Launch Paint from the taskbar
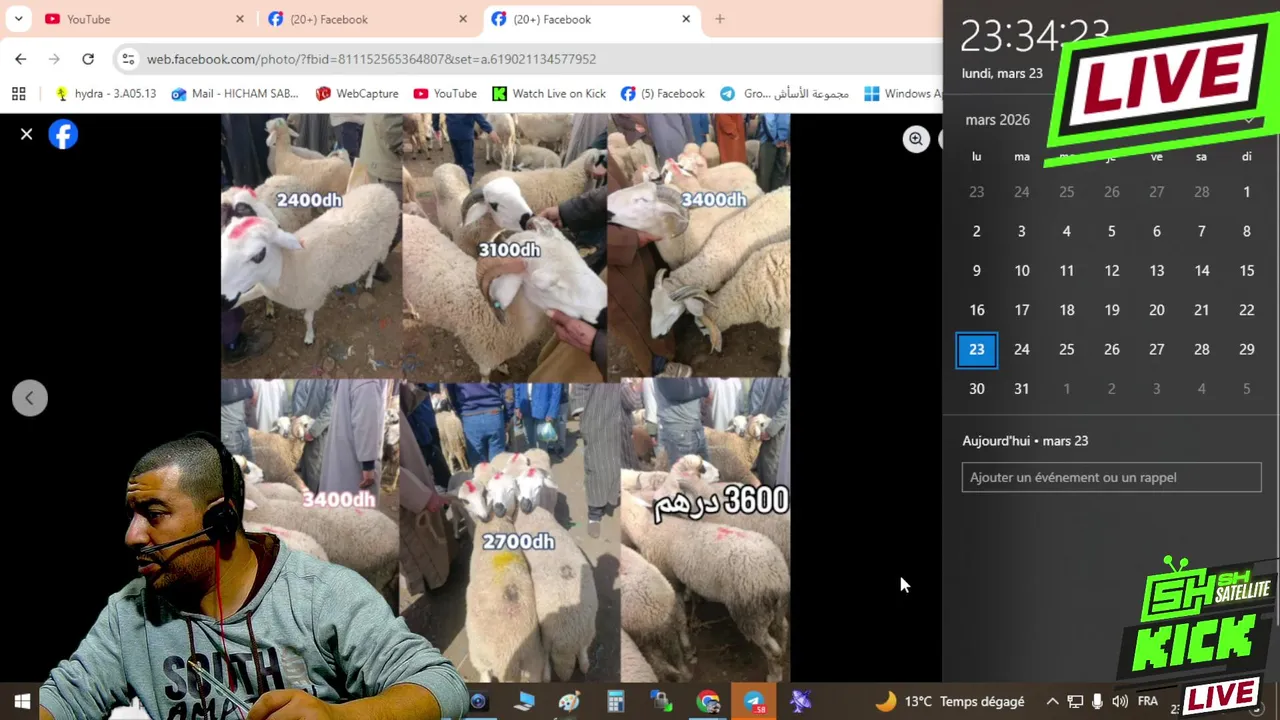The height and width of the screenshot is (720, 1280). point(570,701)
